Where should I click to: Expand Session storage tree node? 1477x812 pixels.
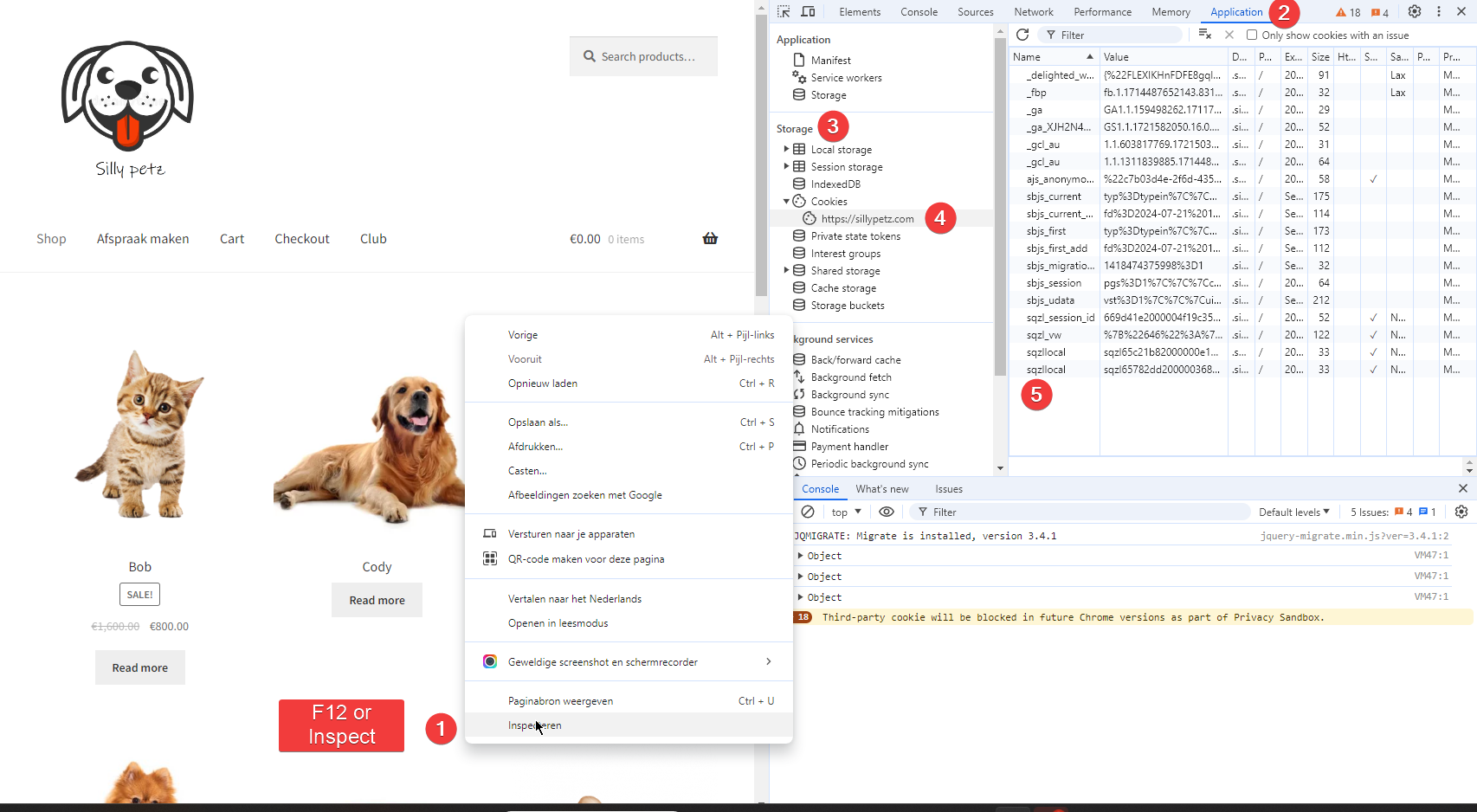tap(786, 166)
